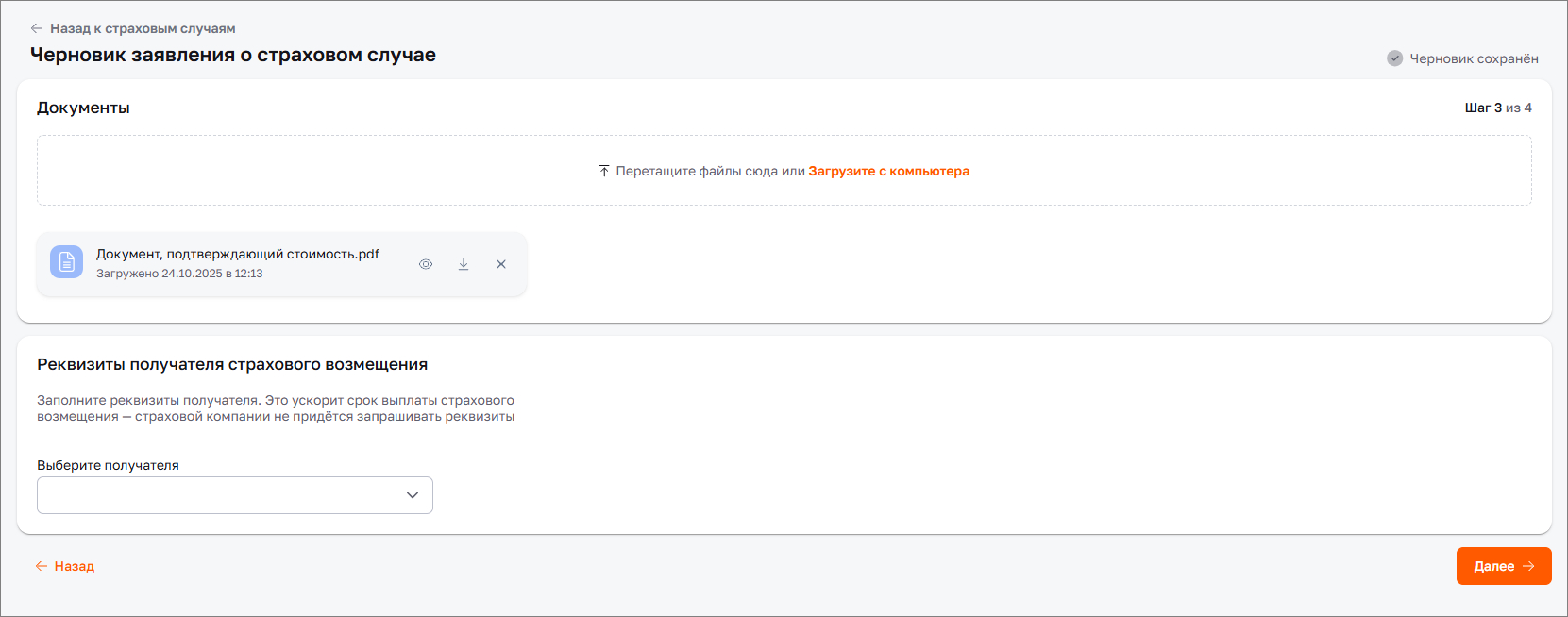Viewport: 1568px width, 617px height.
Task: Go back using the orange Назад link
Action: pyautogui.click(x=75, y=566)
